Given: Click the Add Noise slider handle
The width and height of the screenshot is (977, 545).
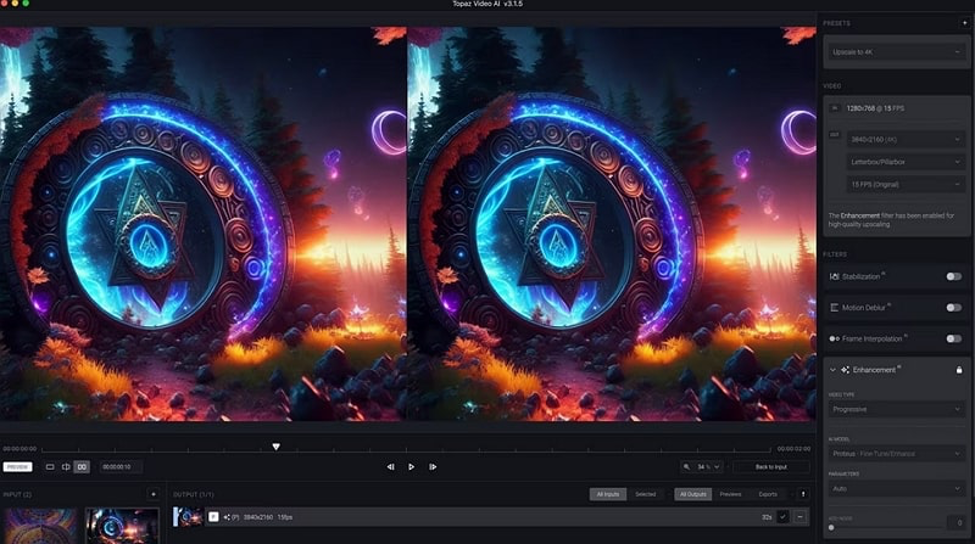Looking at the screenshot, I should pyautogui.click(x=831, y=527).
